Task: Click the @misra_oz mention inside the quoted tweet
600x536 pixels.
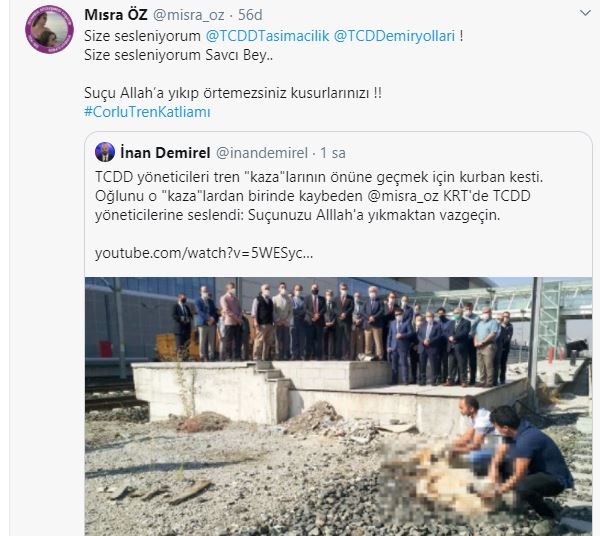Action: click(x=403, y=196)
